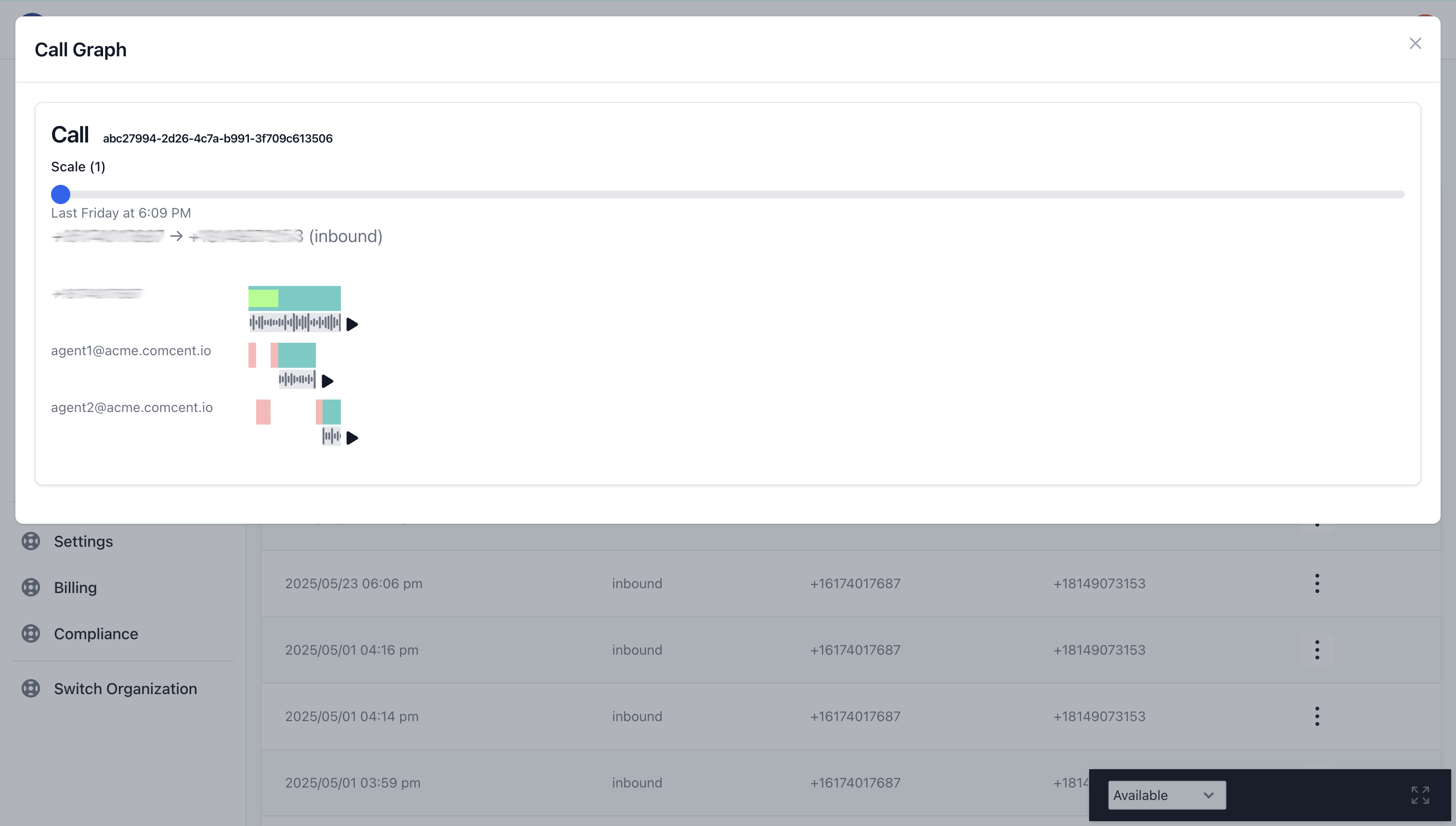Click the Switch Organization sidebar icon
Image resolution: width=1456 pixels, height=826 pixels.
[31, 689]
